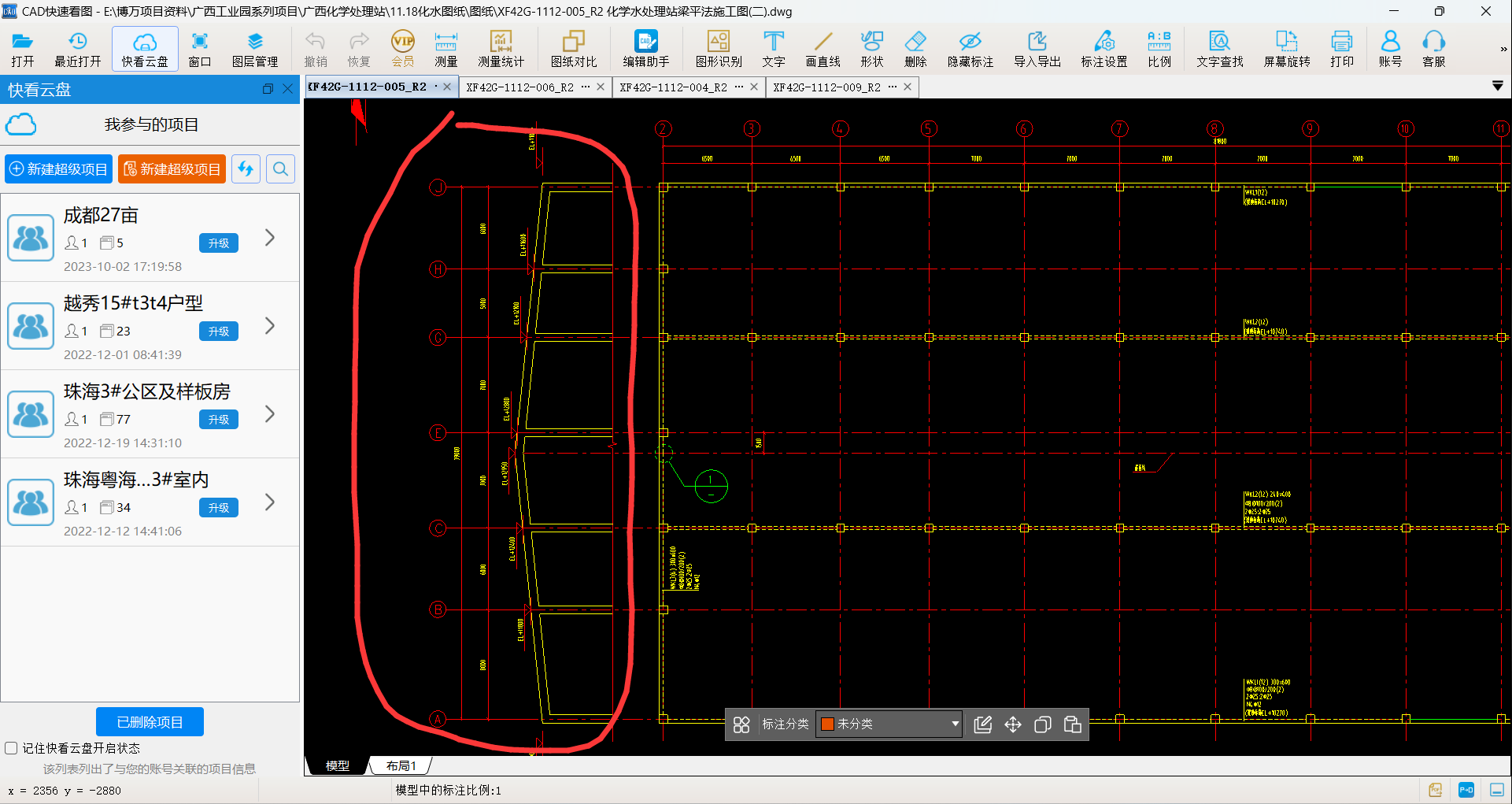Set the 比例 scale ratio
Viewport: 1512px width, 804px height.
pyautogui.click(x=1159, y=49)
